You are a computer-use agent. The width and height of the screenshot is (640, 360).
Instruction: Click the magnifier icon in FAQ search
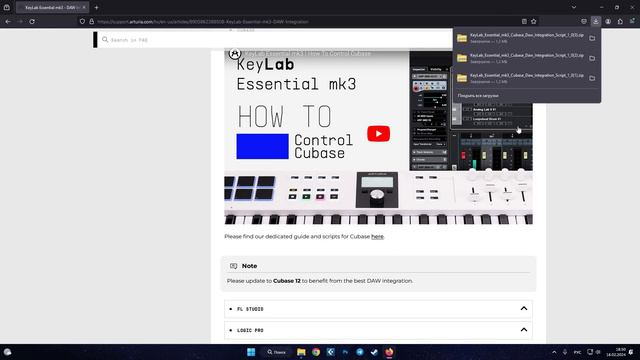105,40
